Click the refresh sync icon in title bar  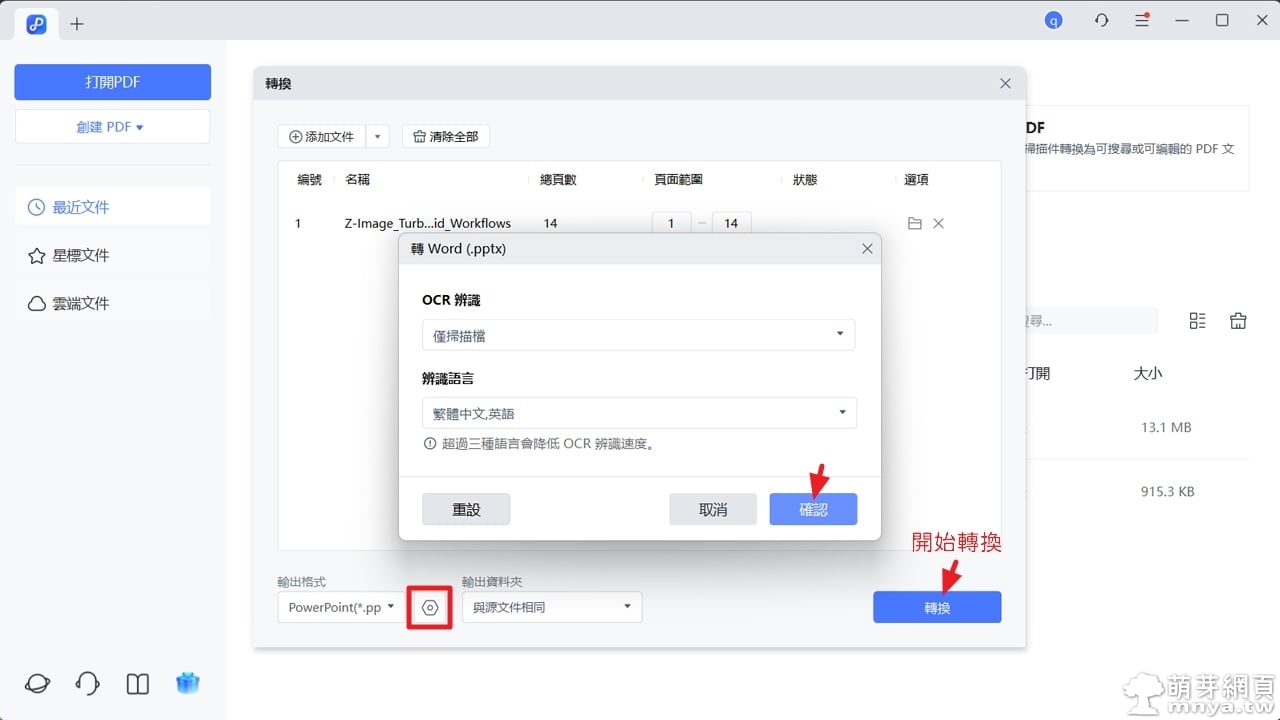pos(1101,20)
